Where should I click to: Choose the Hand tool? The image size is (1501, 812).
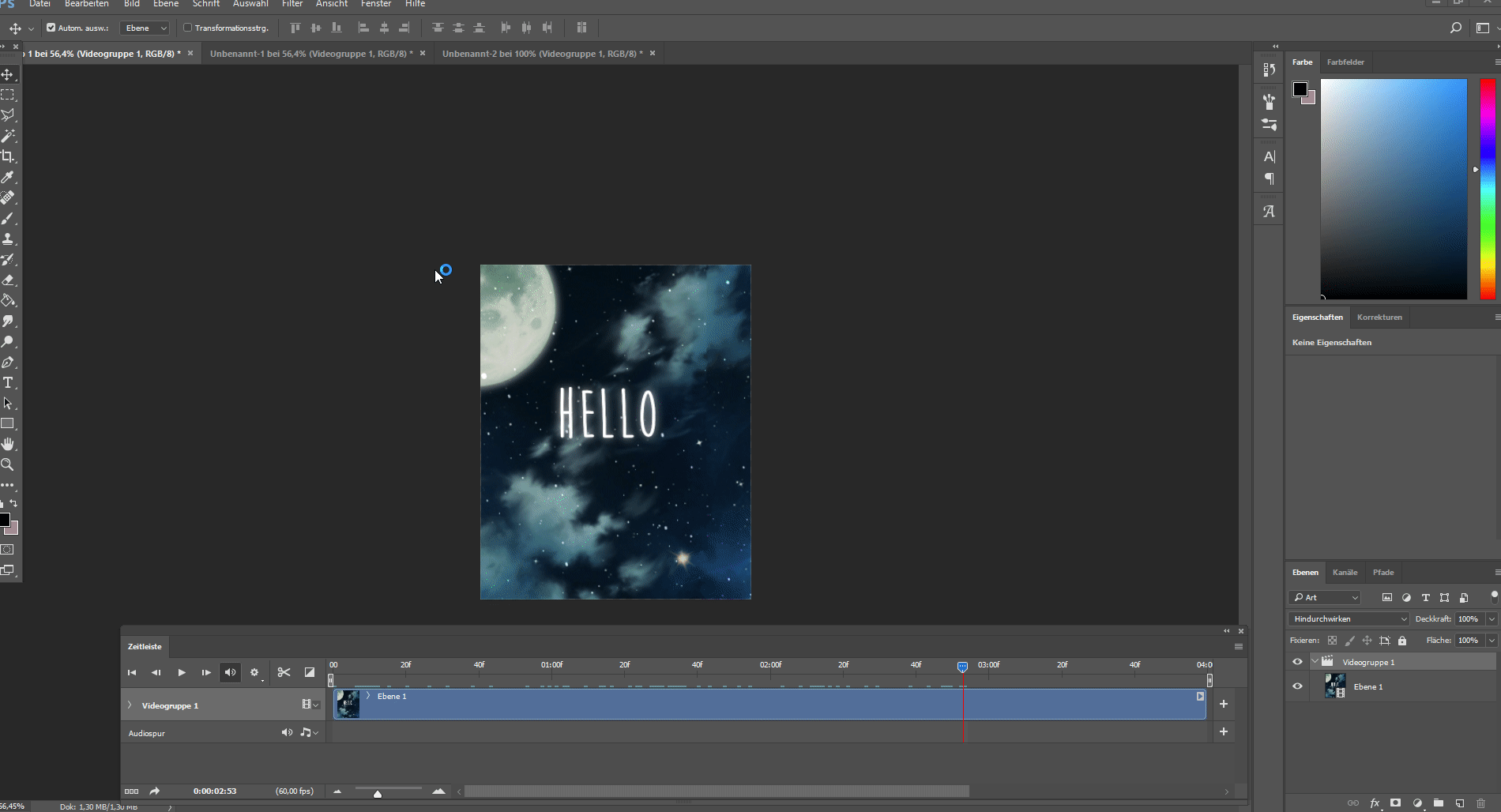[8, 445]
